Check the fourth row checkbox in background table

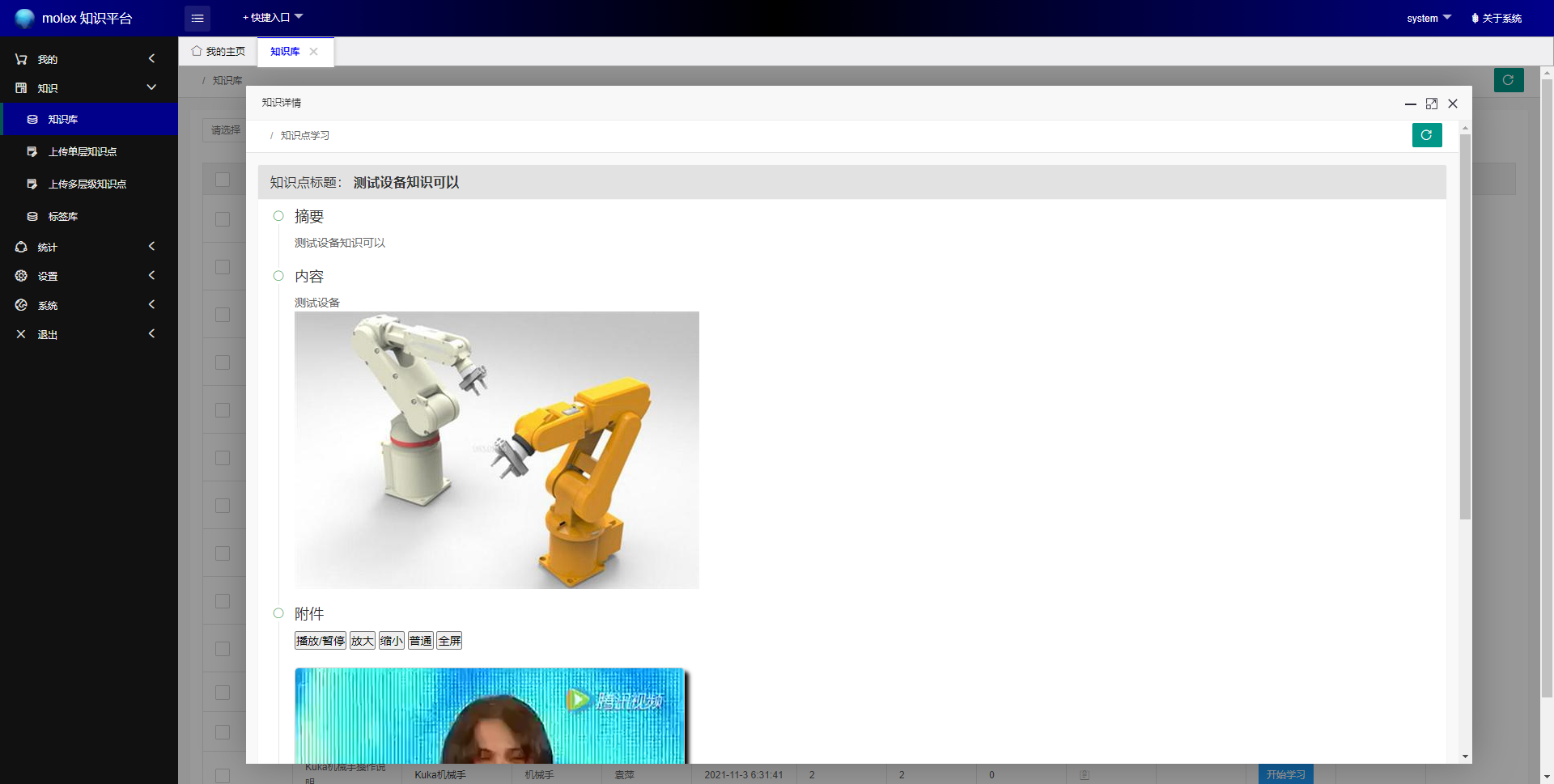click(223, 362)
